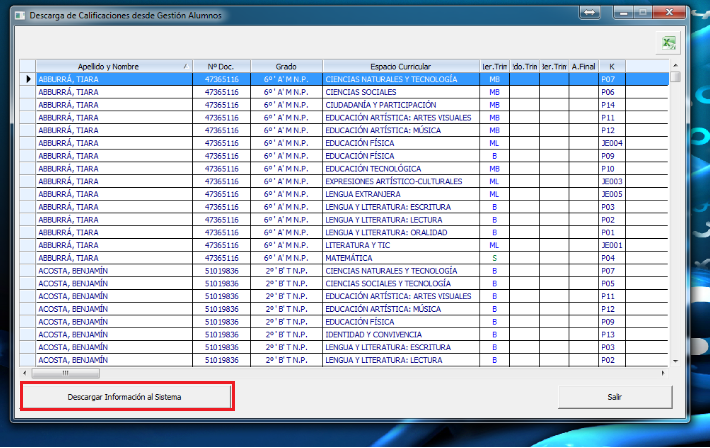Sort by the Apellido y Nombre column header
This screenshot has height=448, width=710.
pyautogui.click(x=111, y=66)
